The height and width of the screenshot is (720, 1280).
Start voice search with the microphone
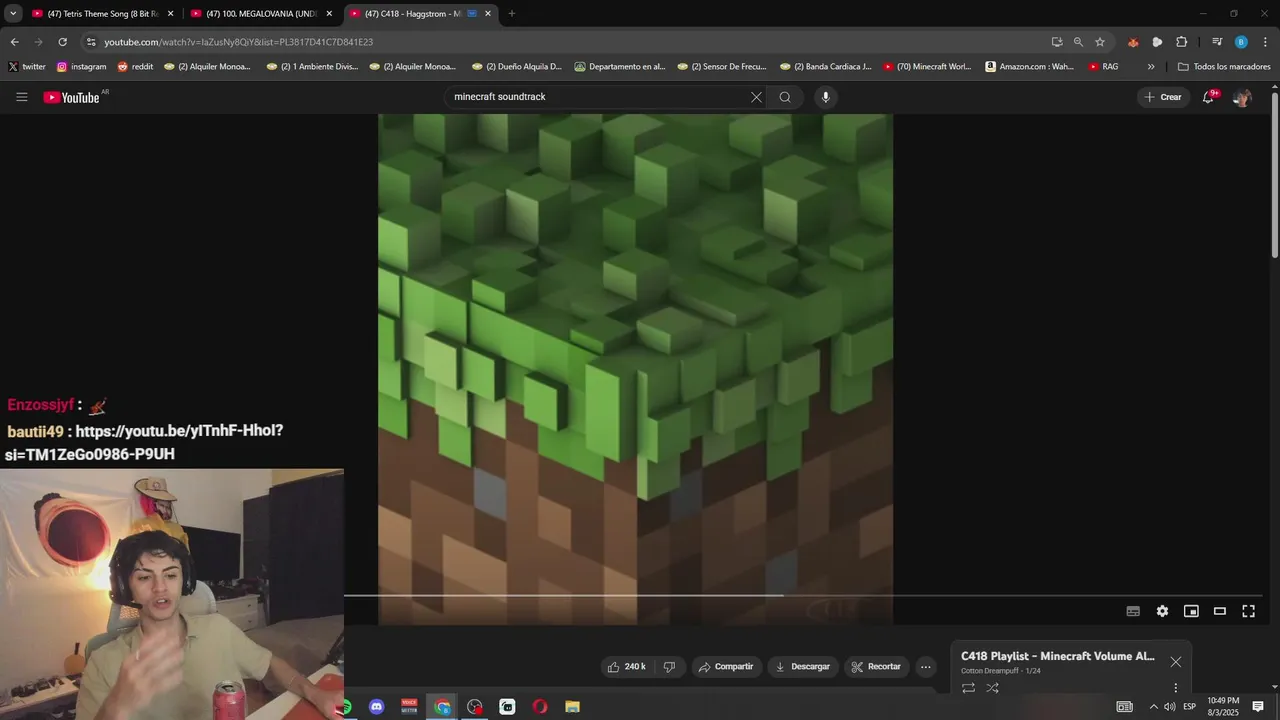825,97
